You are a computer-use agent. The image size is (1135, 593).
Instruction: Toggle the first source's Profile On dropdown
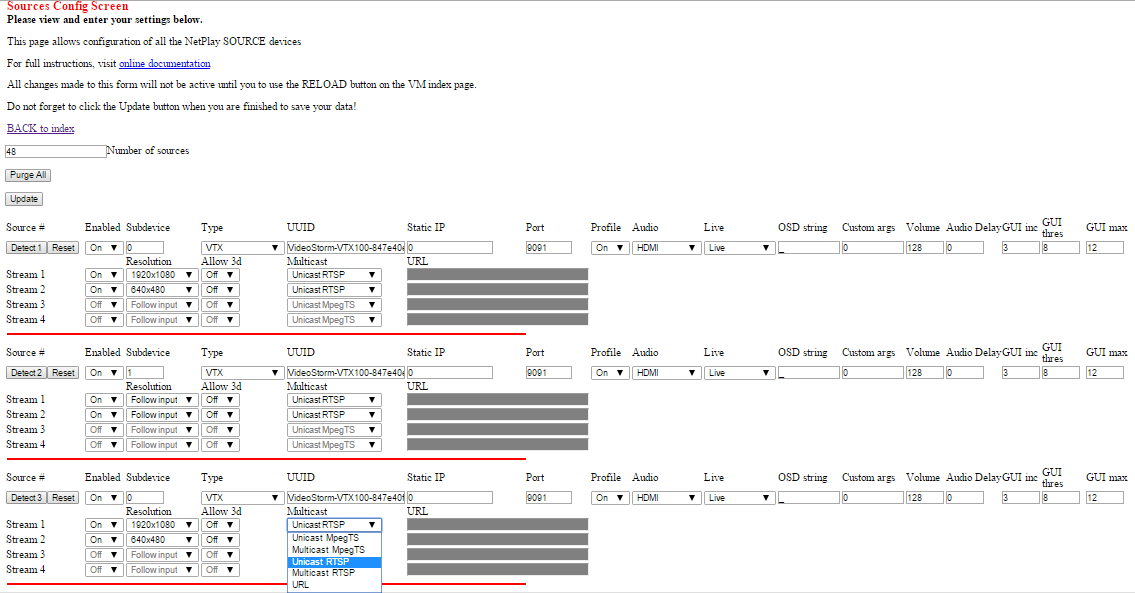point(608,248)
